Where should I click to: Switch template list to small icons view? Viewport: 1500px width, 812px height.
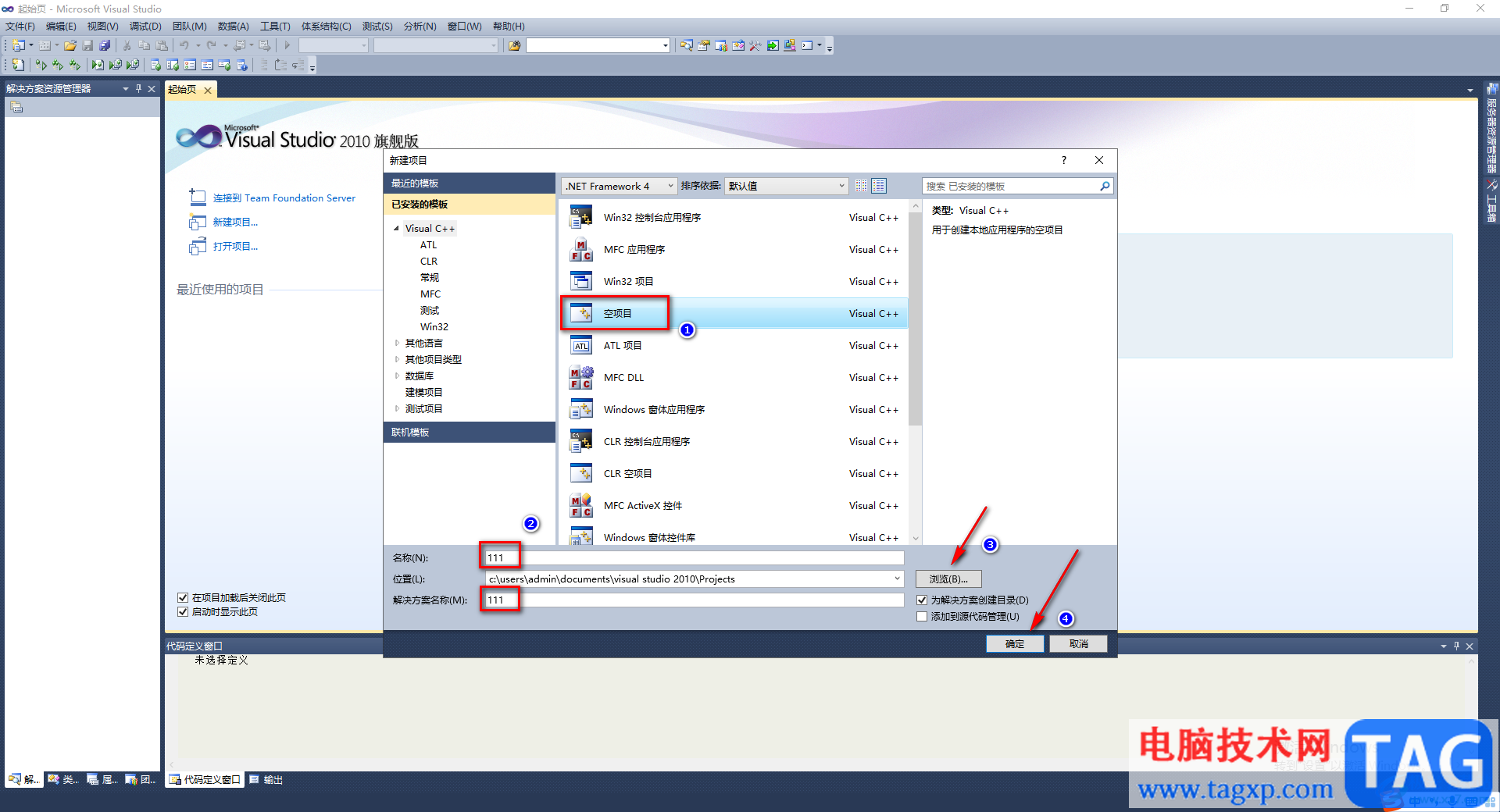[x=861, y=186]
